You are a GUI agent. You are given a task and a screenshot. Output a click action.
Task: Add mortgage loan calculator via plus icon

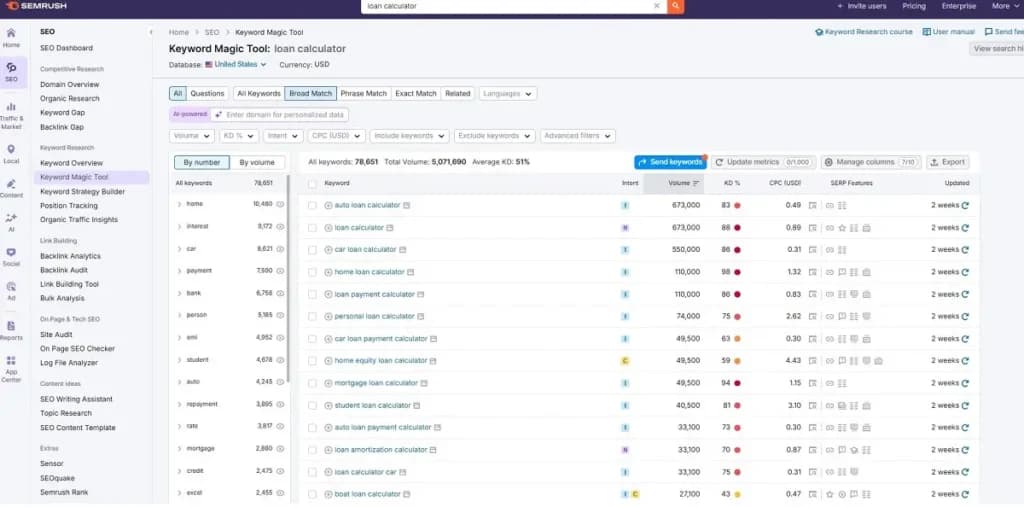click(x=328, y=383)
